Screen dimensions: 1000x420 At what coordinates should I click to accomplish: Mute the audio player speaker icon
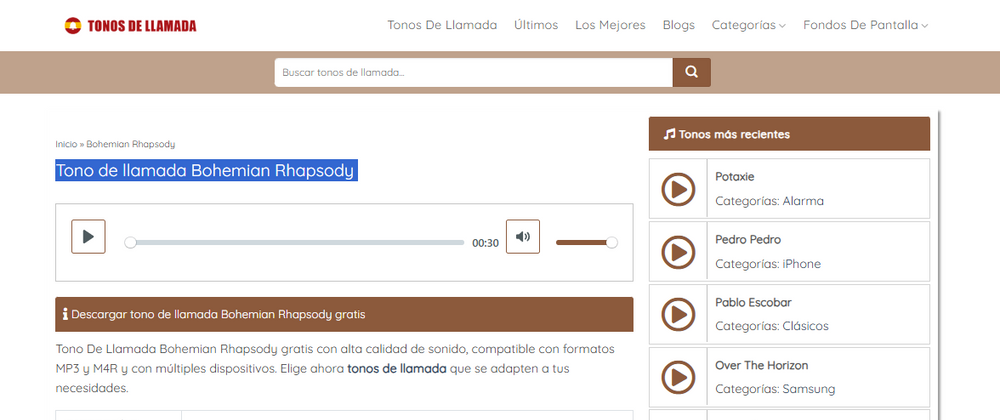[523, 236]
